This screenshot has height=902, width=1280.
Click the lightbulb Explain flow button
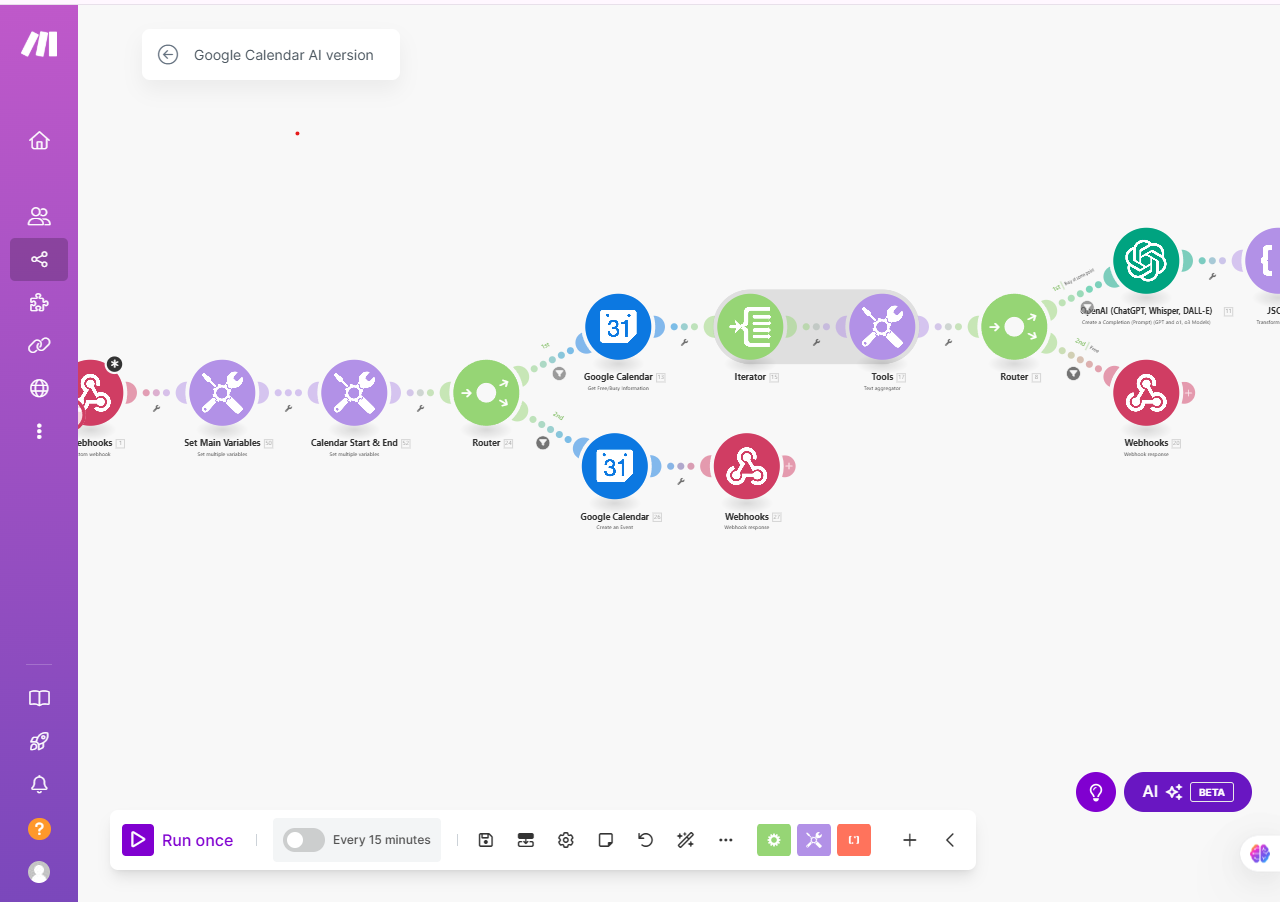(1096, 792)
